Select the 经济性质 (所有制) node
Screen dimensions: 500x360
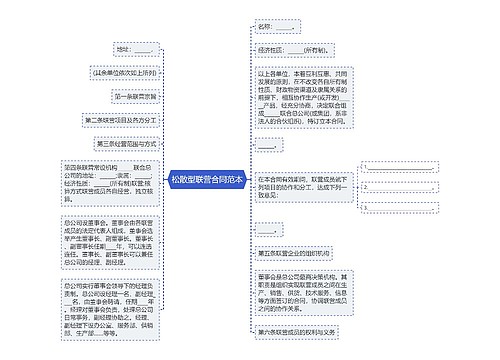coord(295,50)
